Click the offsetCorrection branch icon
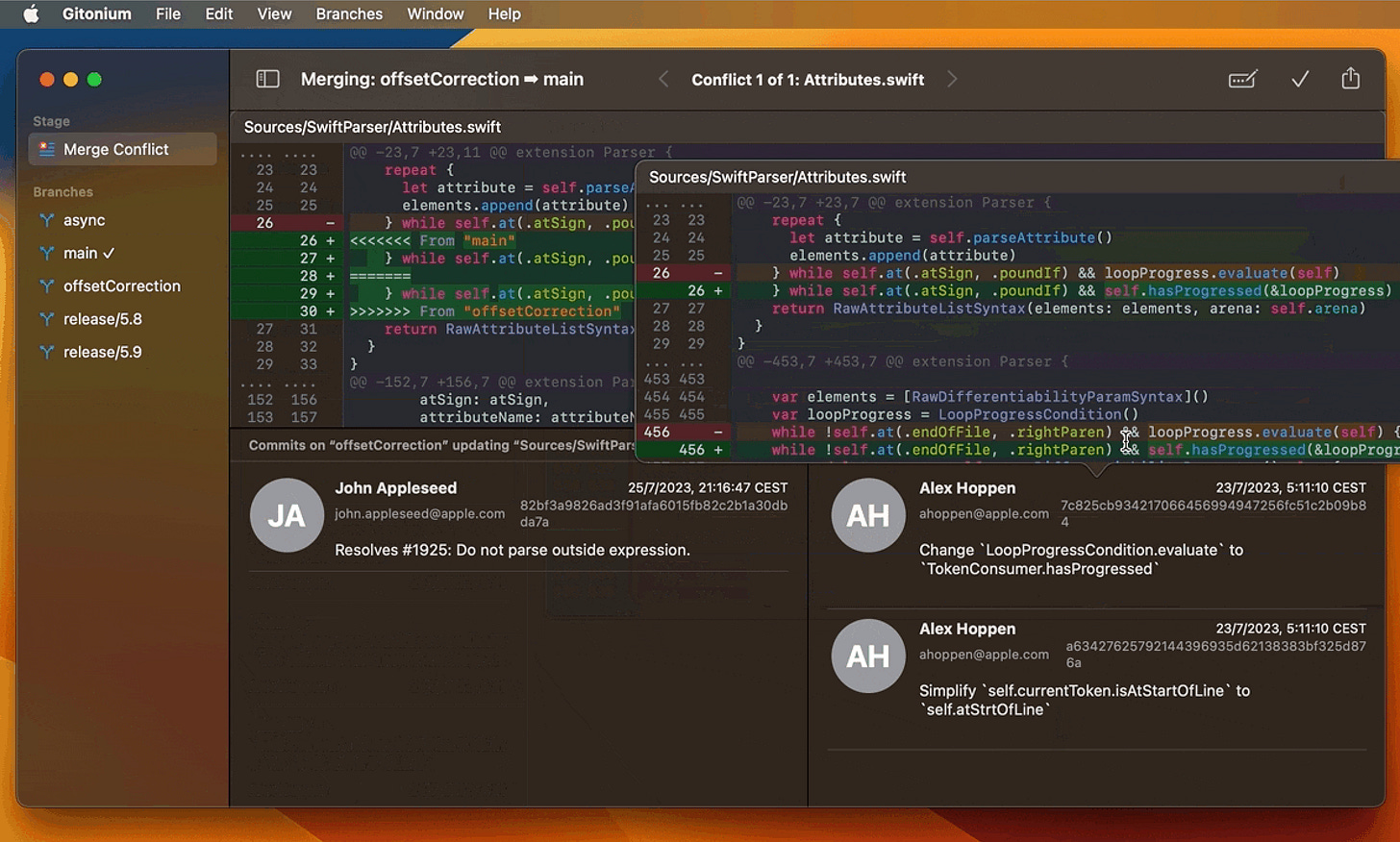The image size is (1400, 842). pyautogui.click(x=46, y=285)
